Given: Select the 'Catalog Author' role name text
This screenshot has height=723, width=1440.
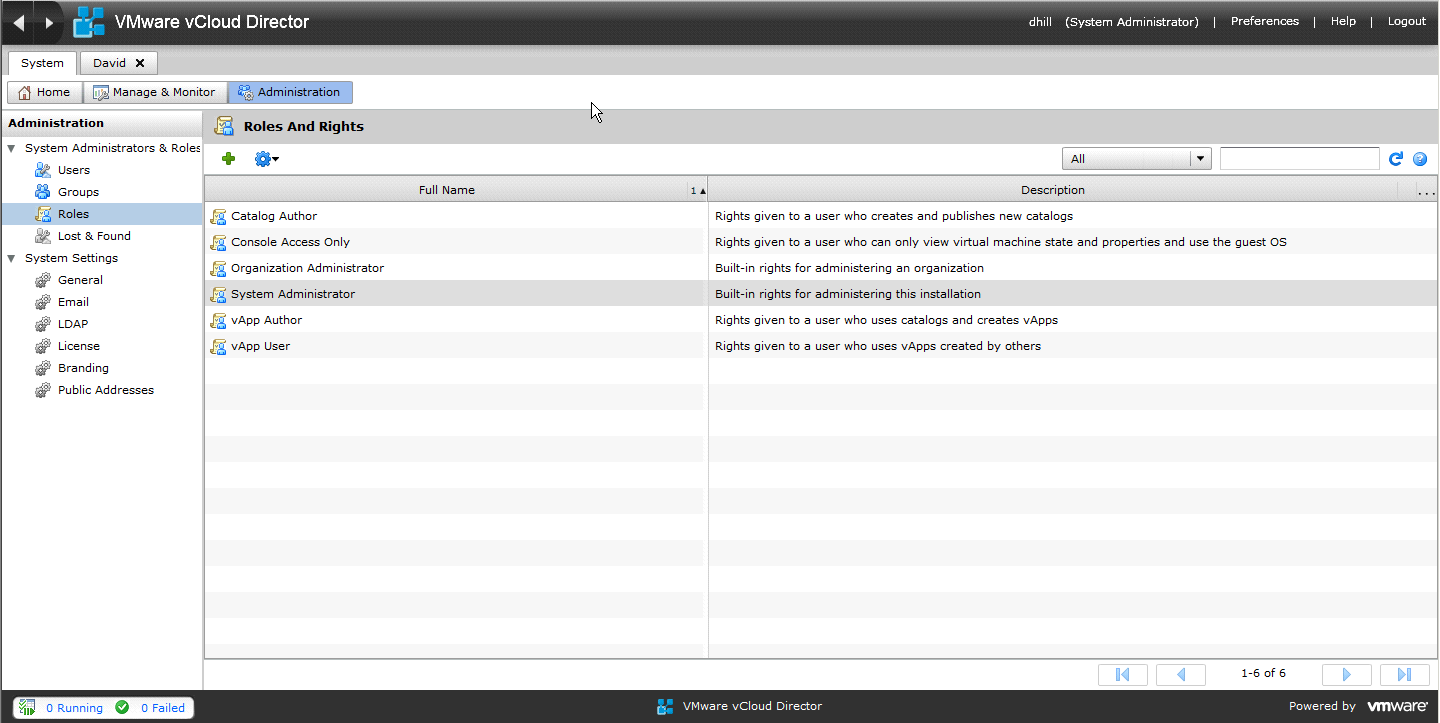Looking at the screenshot, I should [274, 216].
